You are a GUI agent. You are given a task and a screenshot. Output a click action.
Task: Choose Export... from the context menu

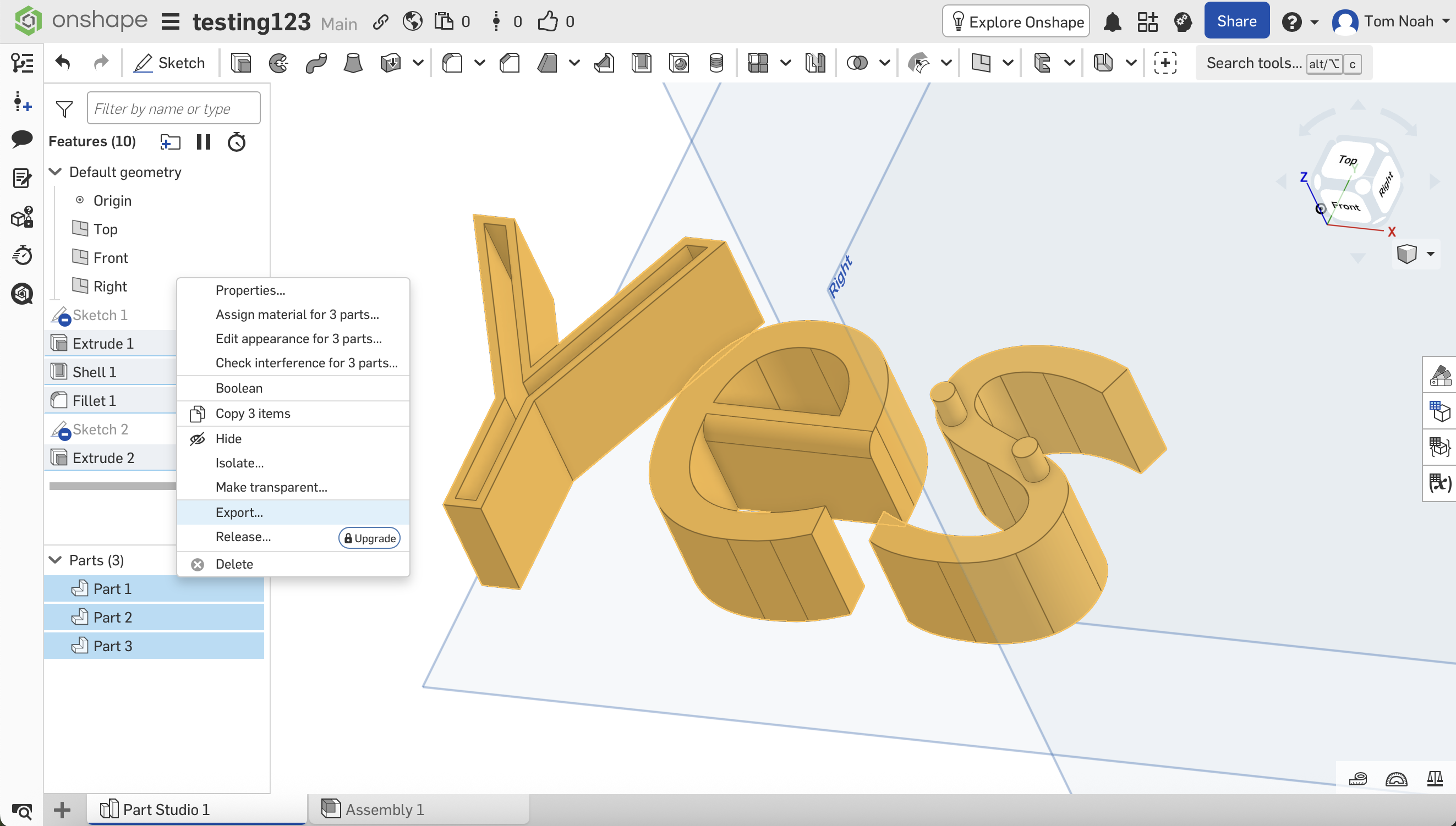pyautogui.click(x=239, y=511)
